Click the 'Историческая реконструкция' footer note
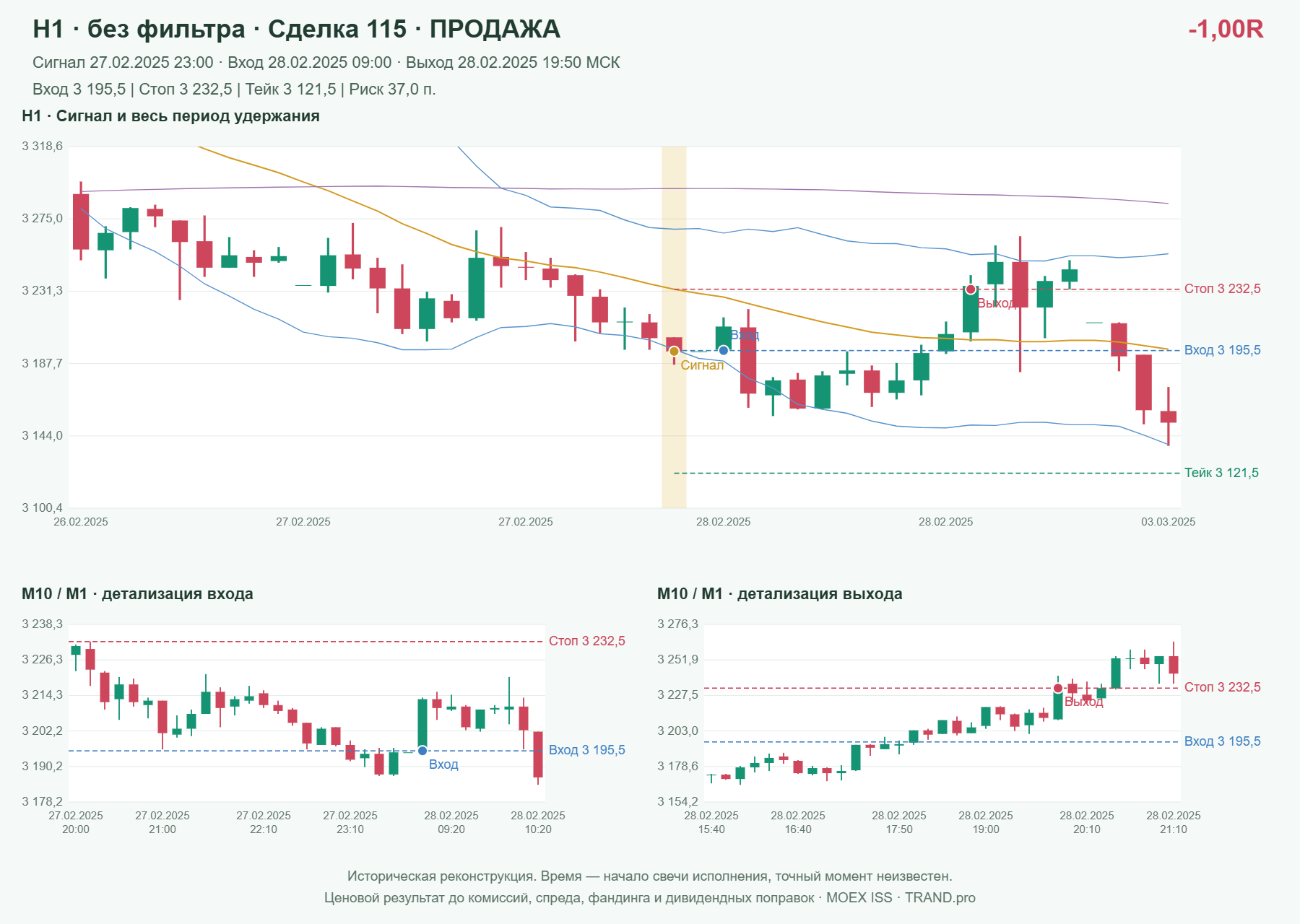This screenshot has height=924, width=1300. pos(650,876)
